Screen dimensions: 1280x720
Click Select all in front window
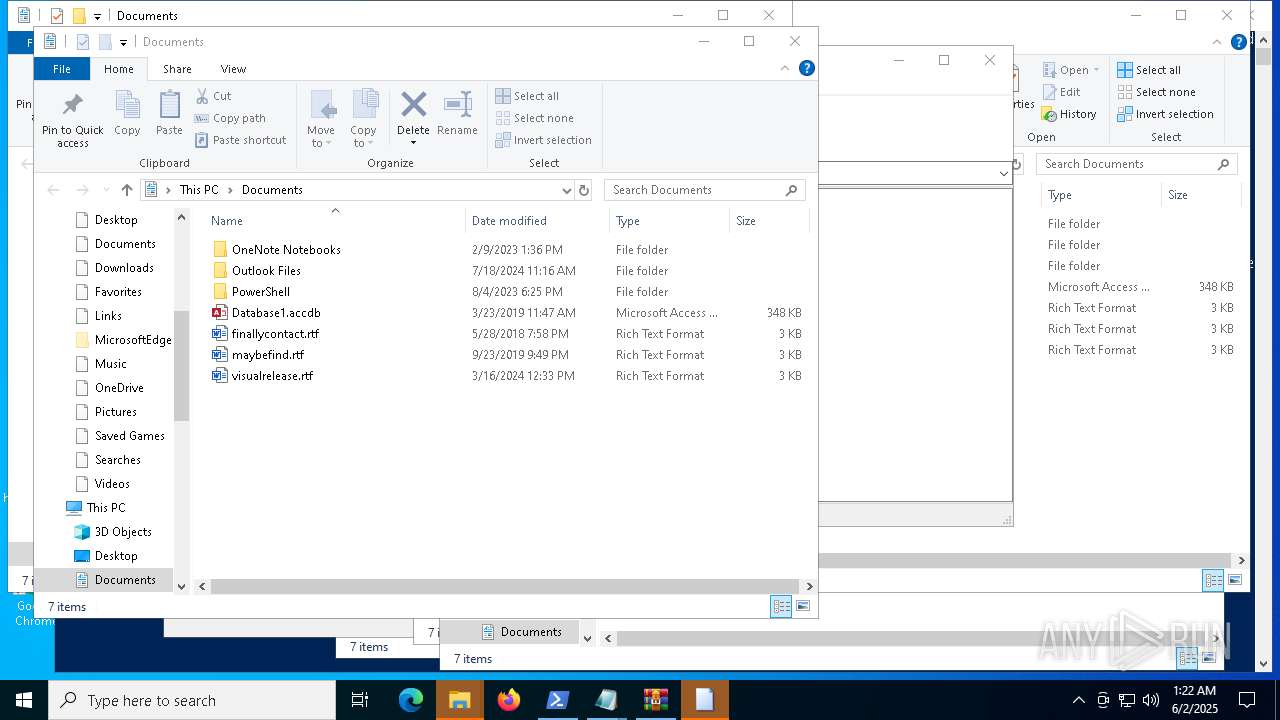tap(527, 96)
